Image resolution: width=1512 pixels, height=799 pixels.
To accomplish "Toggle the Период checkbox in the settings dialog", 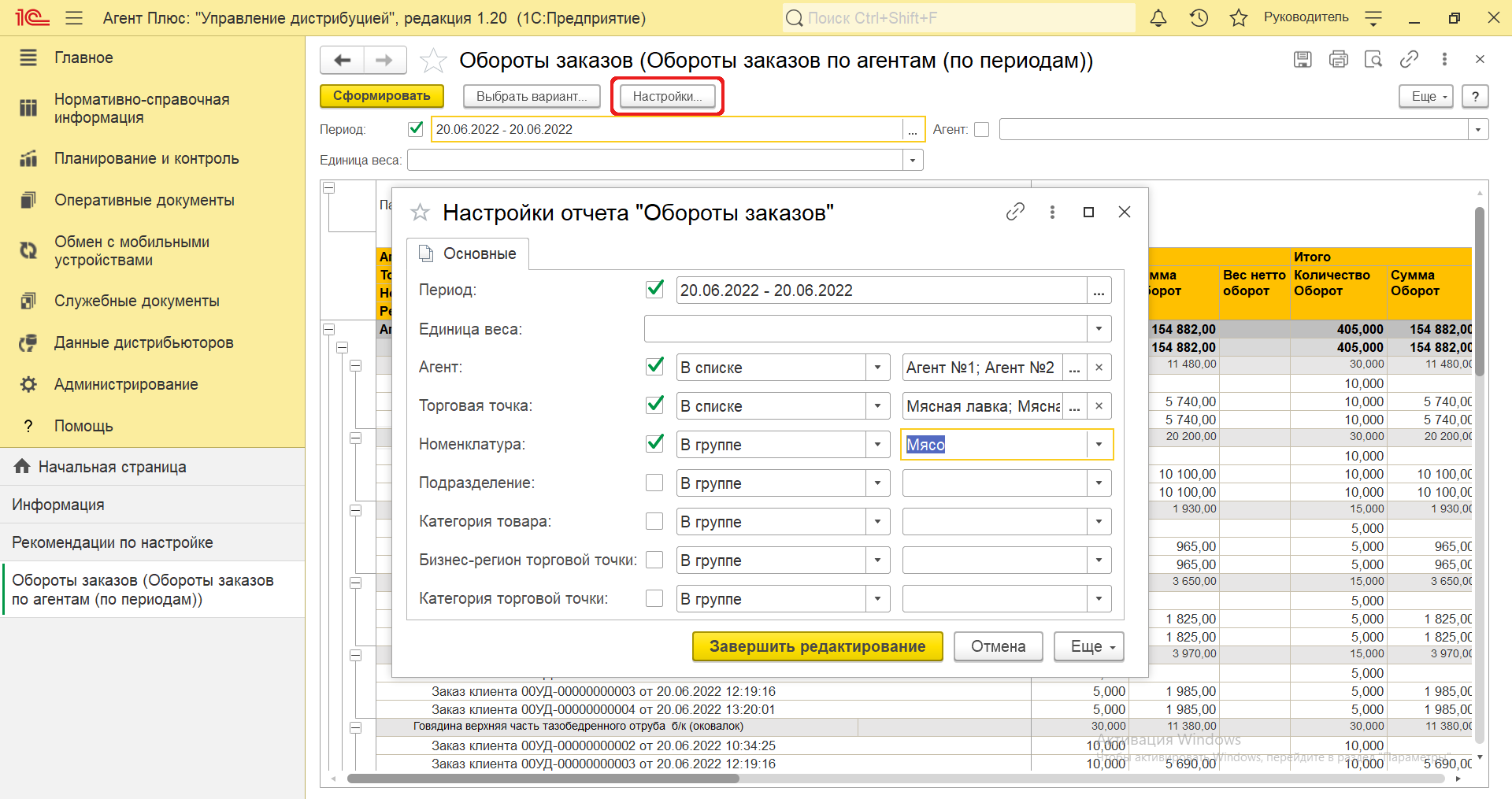I will coord(654,290).
